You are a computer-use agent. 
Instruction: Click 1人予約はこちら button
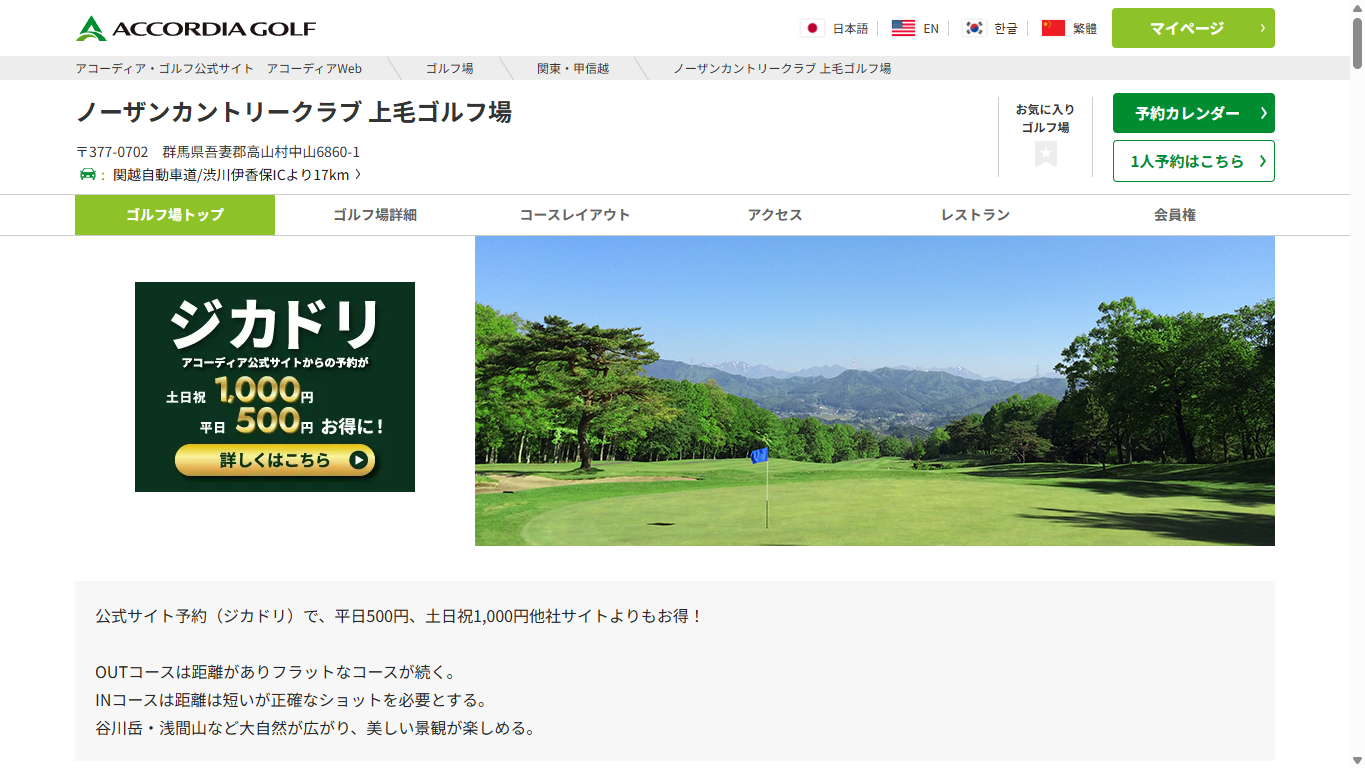(1193, 161)
